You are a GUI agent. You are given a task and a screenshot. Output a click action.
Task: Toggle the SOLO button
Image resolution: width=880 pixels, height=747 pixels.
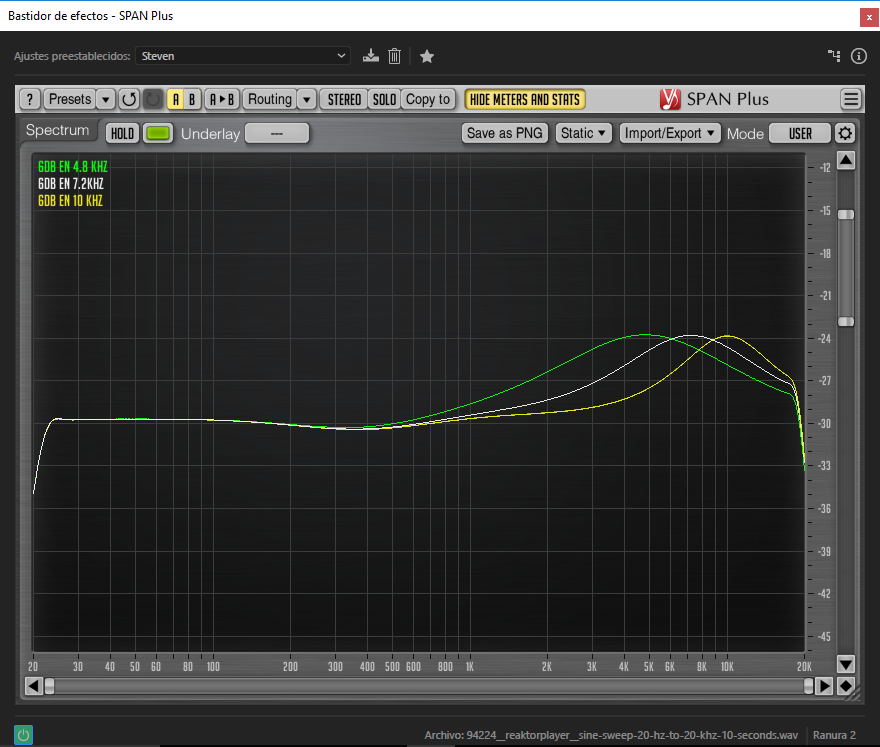point(384,99)
